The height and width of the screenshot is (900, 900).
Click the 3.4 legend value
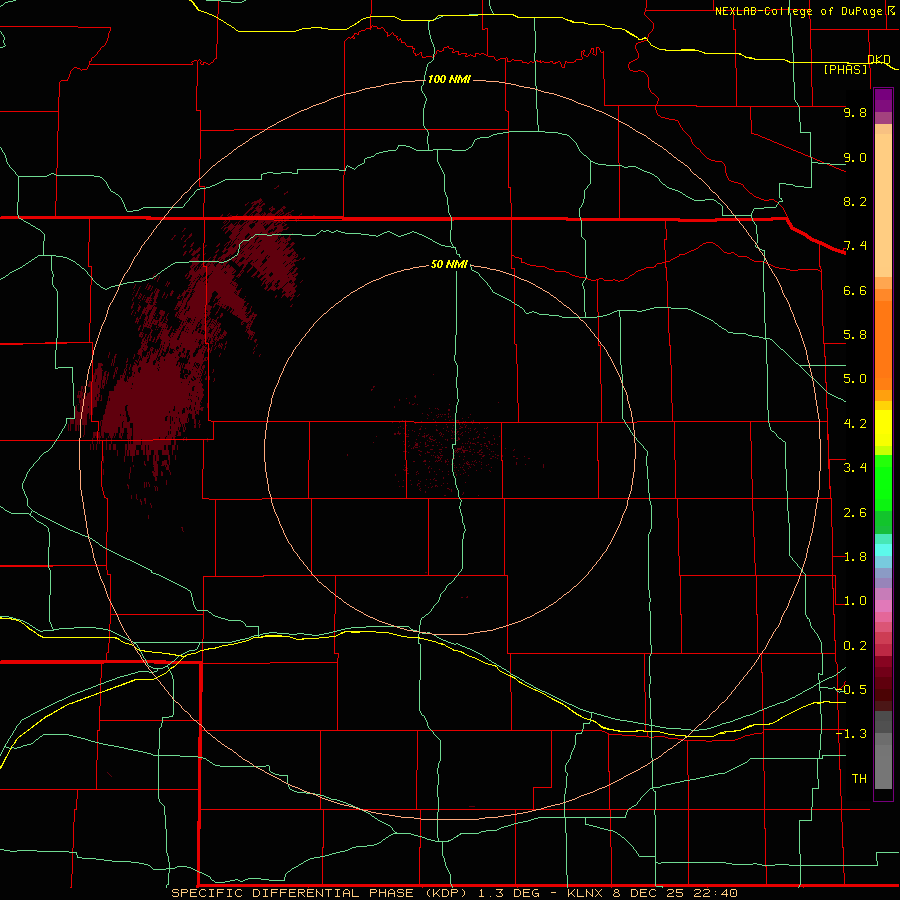click(x=855, y=468)
